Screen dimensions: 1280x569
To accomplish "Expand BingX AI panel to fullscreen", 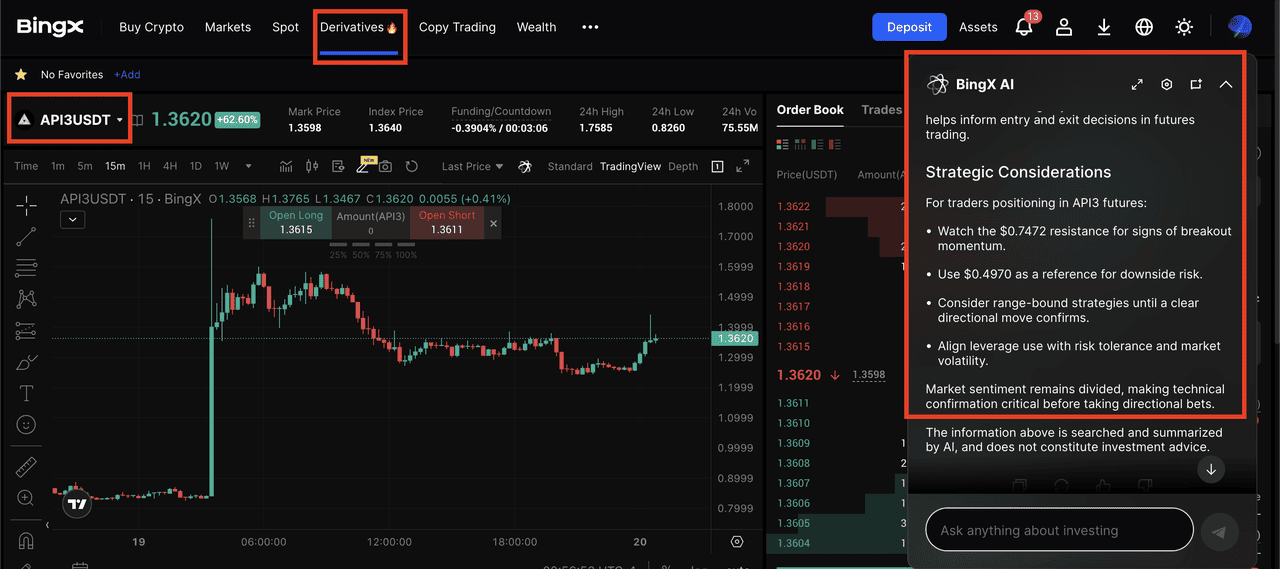I will [x=1137, y=85].
